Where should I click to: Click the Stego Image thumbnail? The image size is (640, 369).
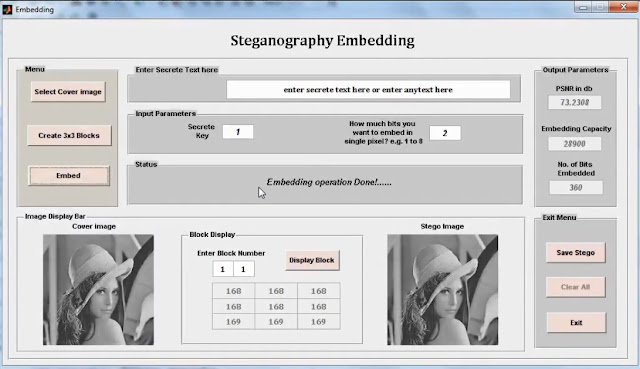pos(442,289)
